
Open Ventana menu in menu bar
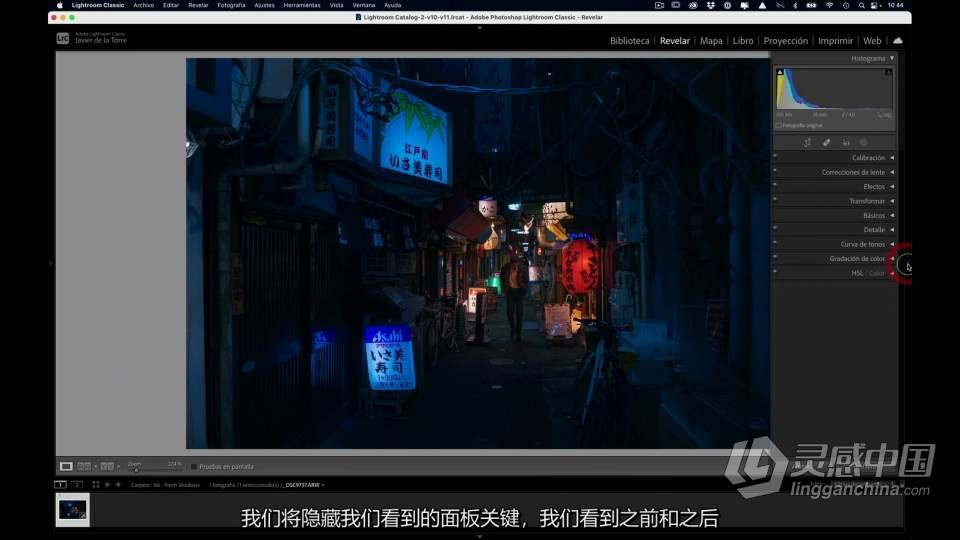click(364, 5)
